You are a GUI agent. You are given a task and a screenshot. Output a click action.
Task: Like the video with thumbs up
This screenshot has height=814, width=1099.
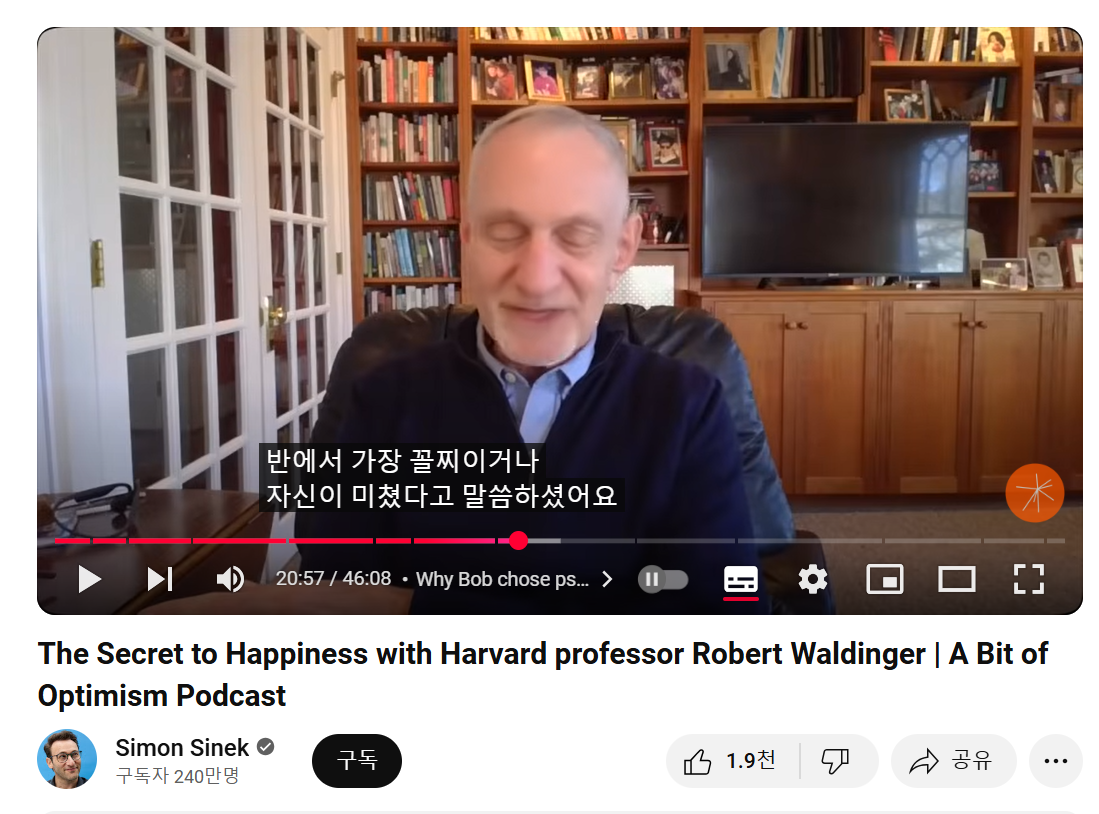coord(730,761)
